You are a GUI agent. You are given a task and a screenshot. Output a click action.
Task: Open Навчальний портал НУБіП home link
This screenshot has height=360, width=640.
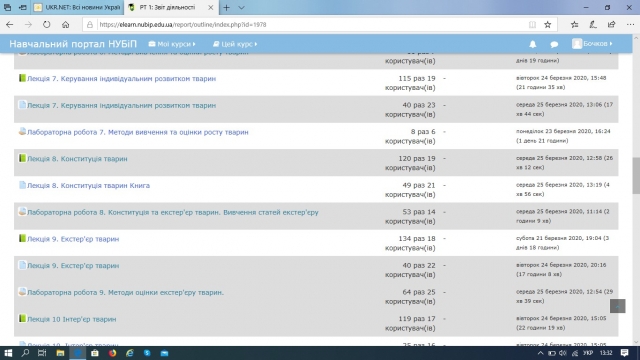(73, 44)
